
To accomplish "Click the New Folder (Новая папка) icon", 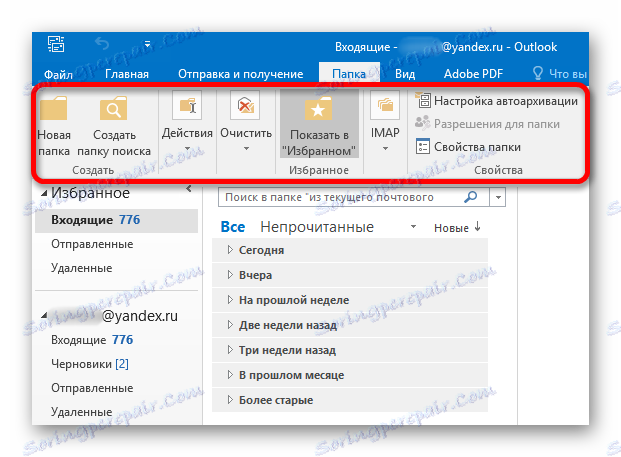I will pos(53,108).
